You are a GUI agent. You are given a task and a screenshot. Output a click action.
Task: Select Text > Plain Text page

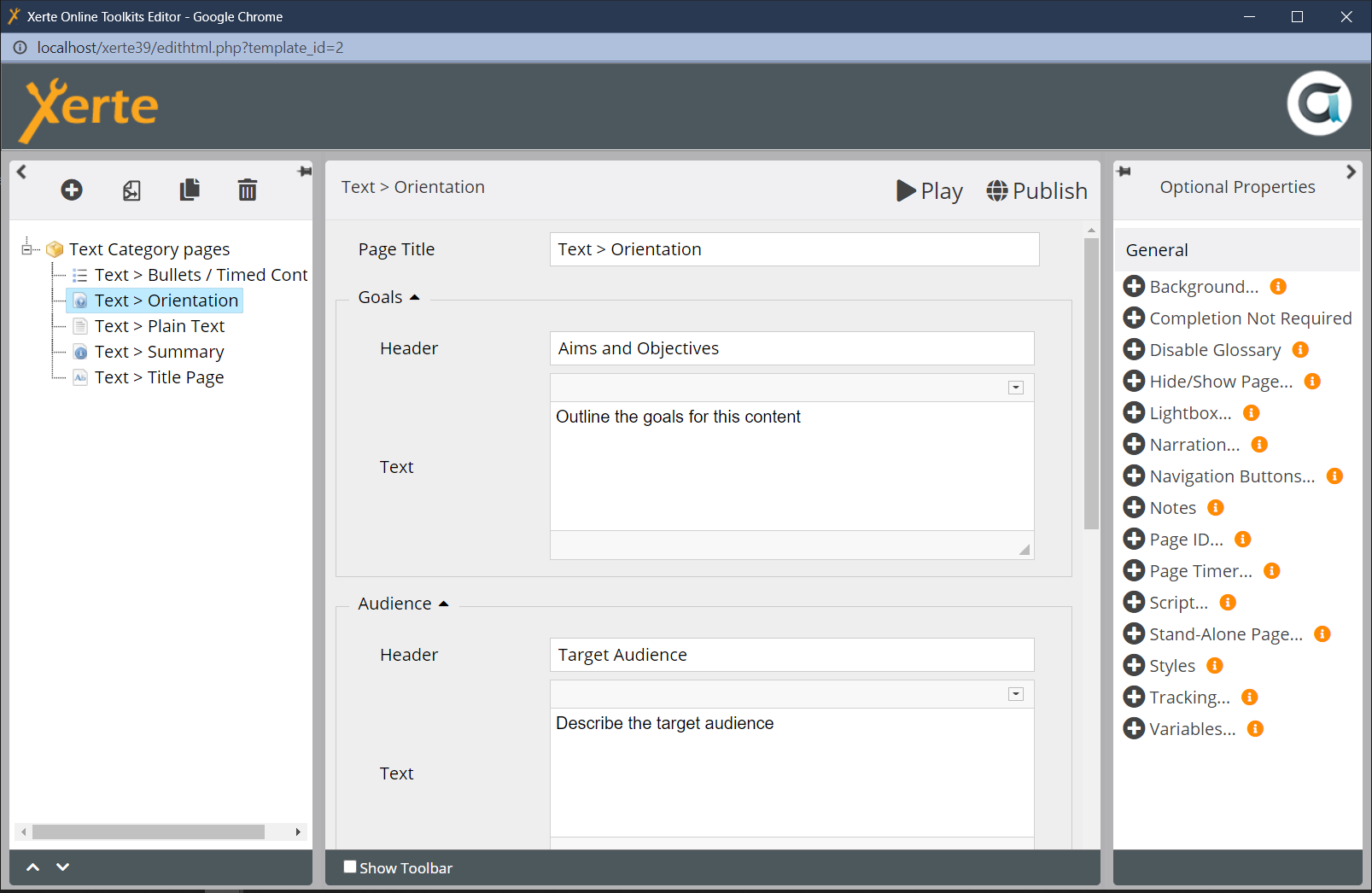pos(159,326)
